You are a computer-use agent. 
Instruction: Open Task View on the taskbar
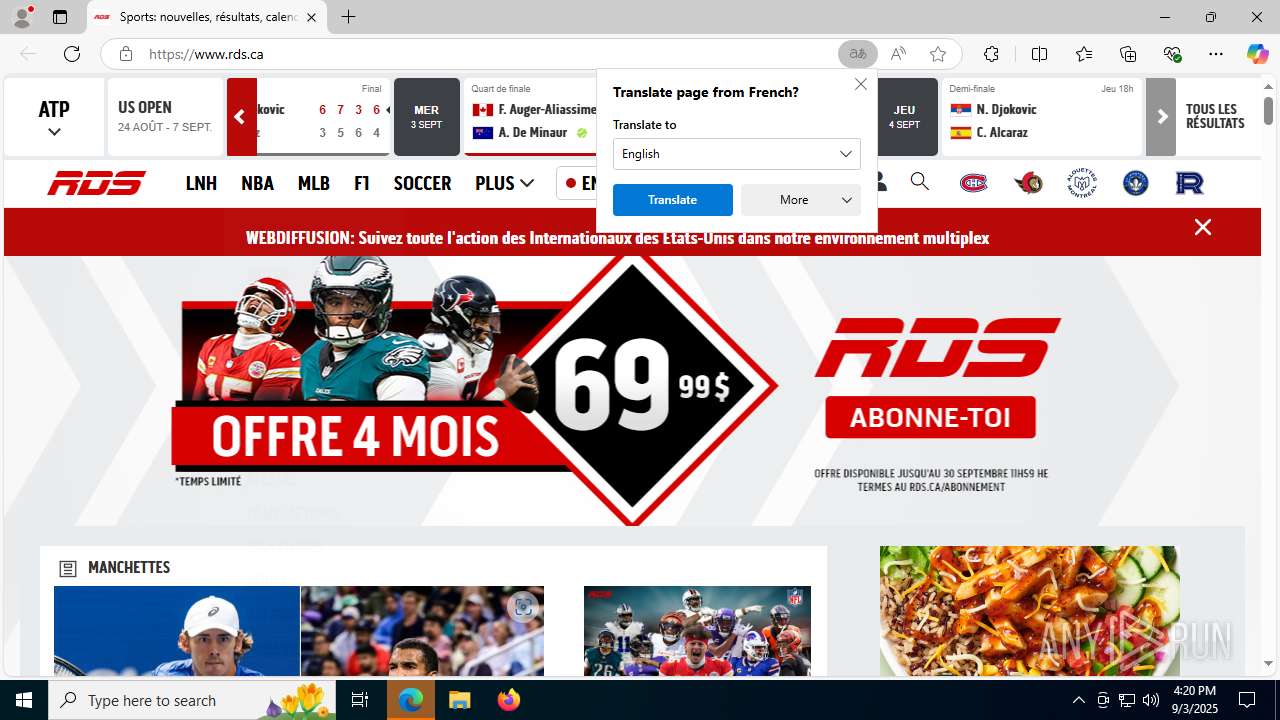click(361, 700)
